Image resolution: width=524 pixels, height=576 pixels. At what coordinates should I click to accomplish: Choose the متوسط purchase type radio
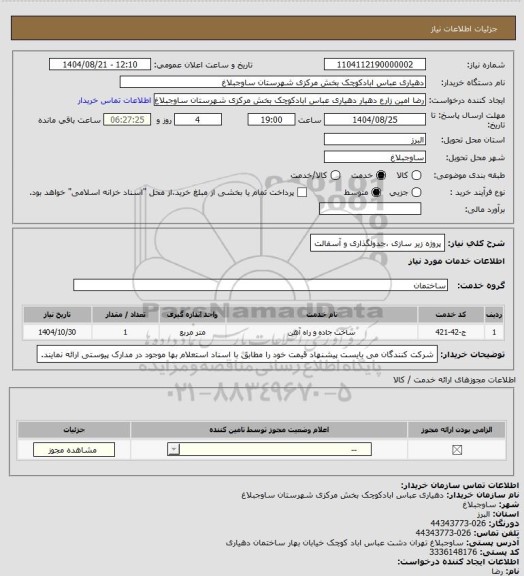coord(376,192)
